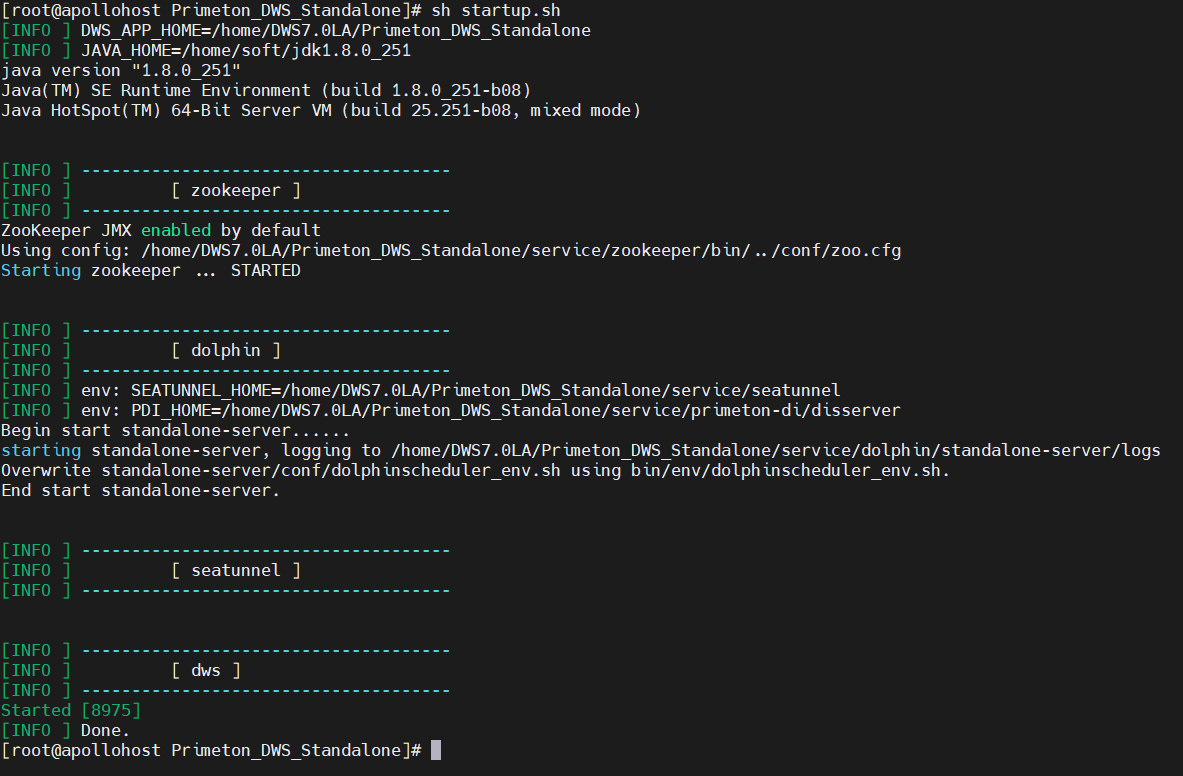Click the java version "1.8.0_251" line

pyautogui.click(x=121, y=70)
